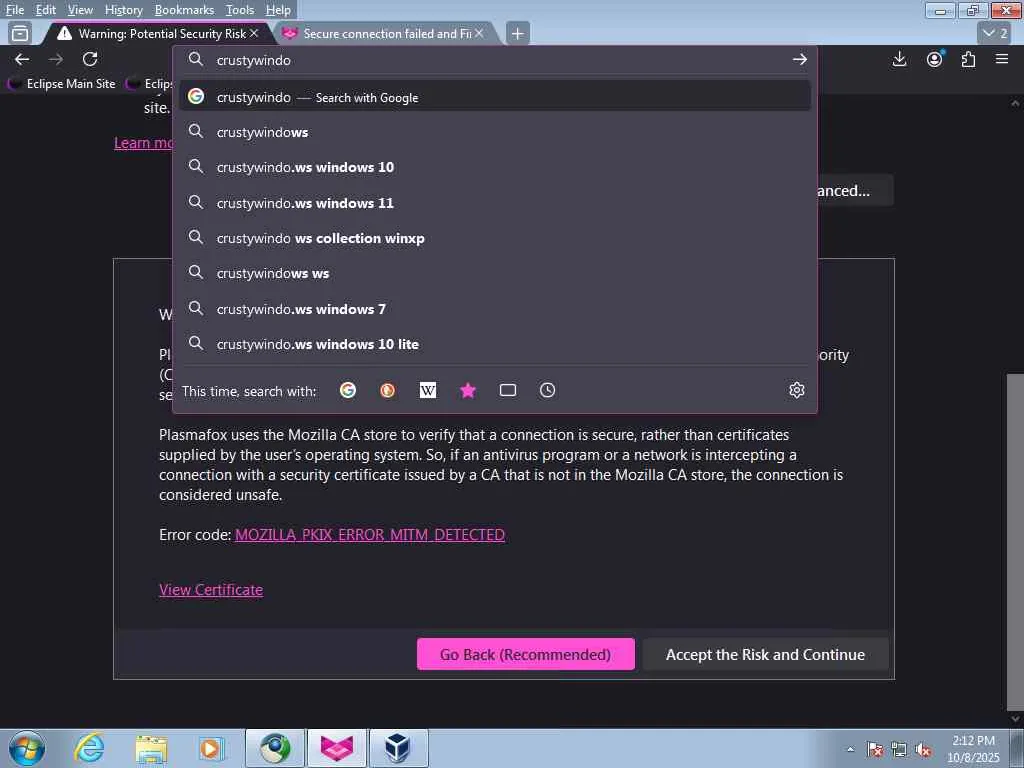The width and height of the screenshot is (1024, 768).
Task: Open the clock showing 2:12 PM
Action: tap(973, 749)
